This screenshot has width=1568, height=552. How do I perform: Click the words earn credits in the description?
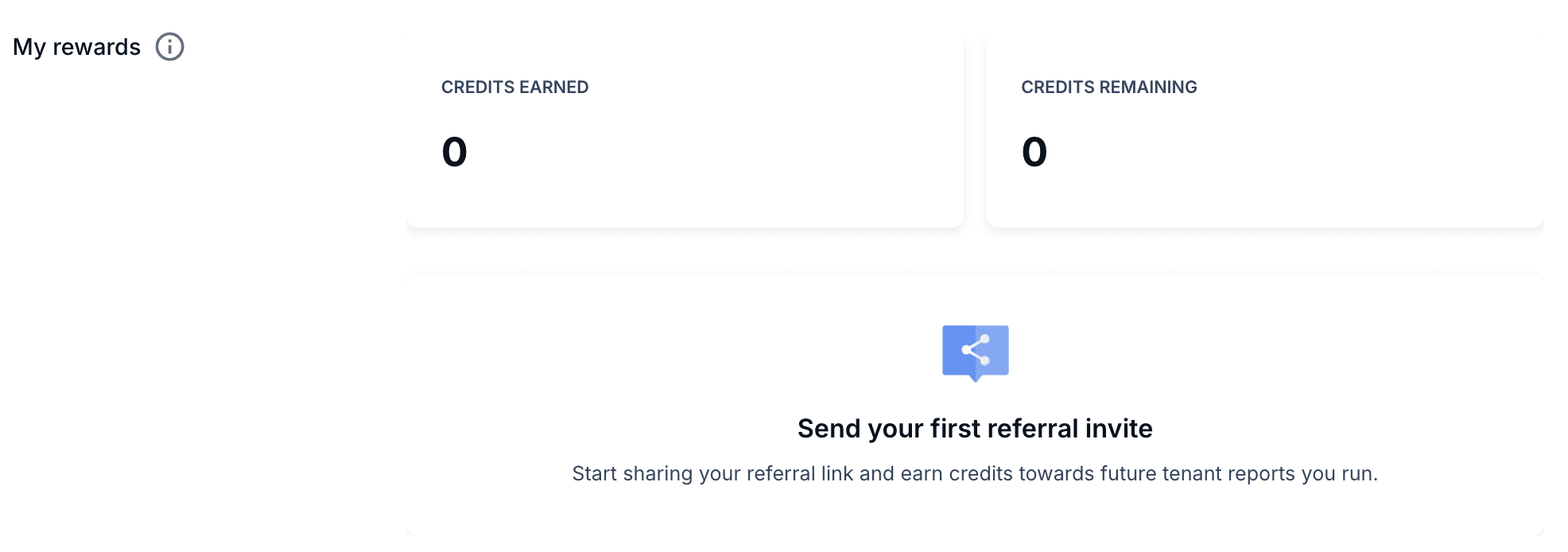click(x=957, y=474)
